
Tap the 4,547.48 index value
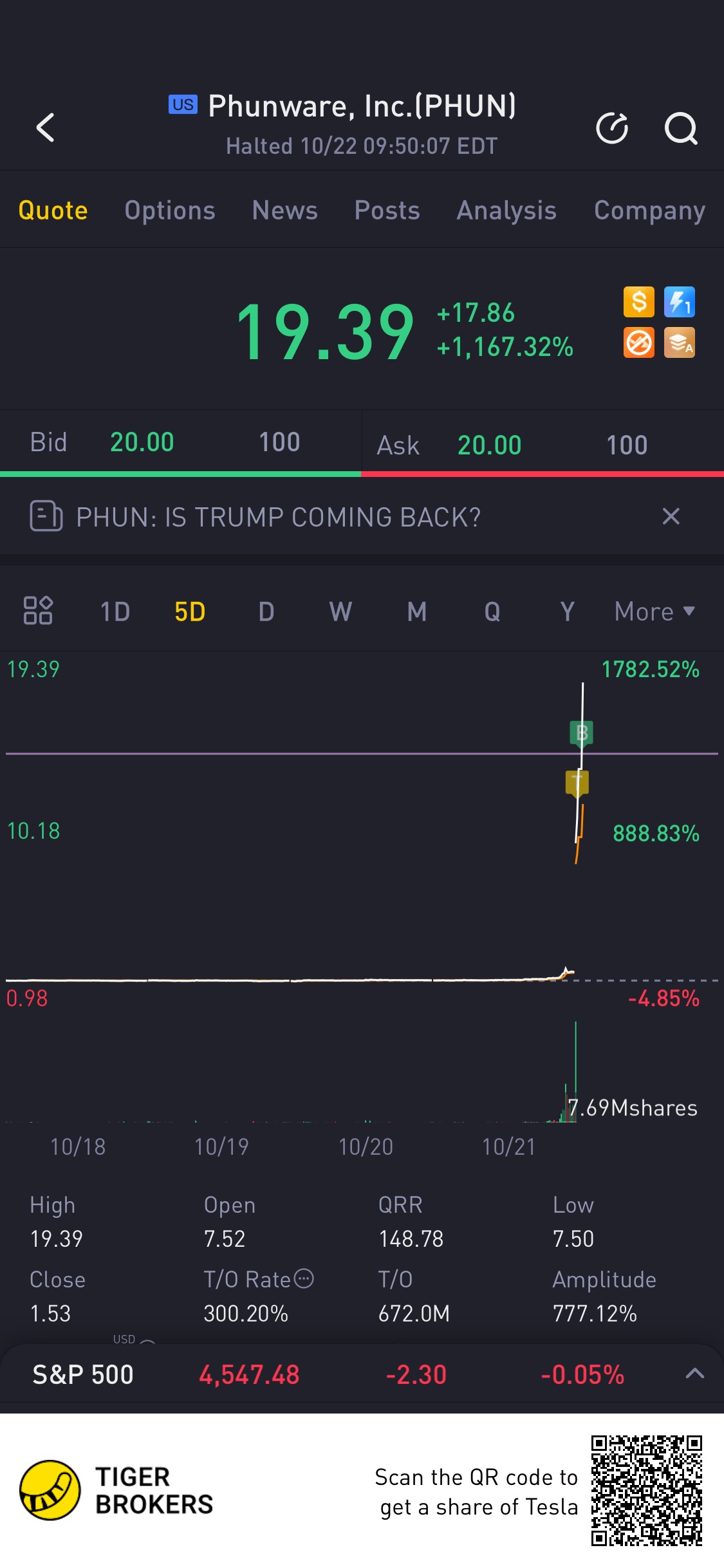click(x=249, y=1375)
